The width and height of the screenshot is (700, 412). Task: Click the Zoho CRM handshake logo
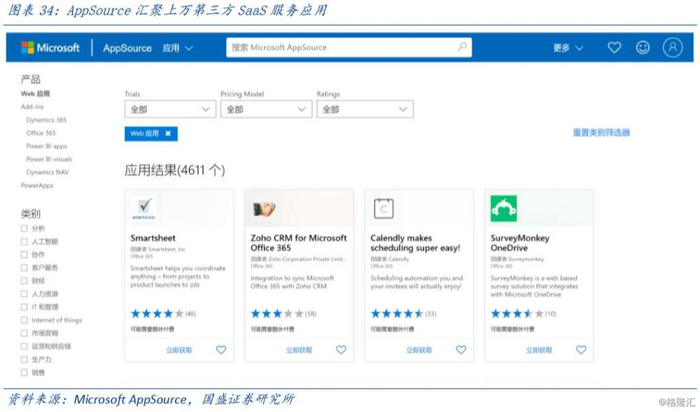pos(264,208)
